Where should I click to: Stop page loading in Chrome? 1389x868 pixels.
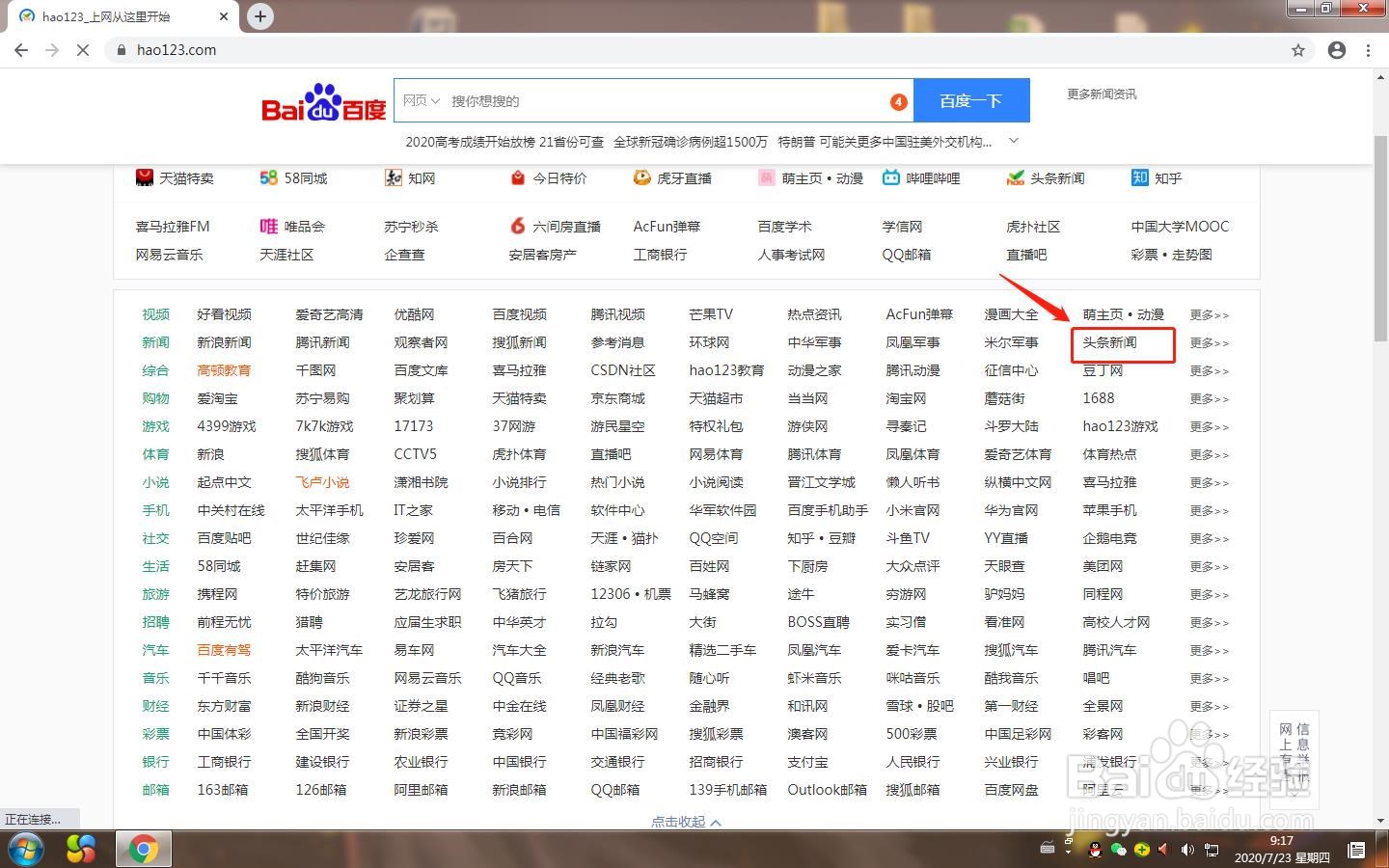[83, 50]
